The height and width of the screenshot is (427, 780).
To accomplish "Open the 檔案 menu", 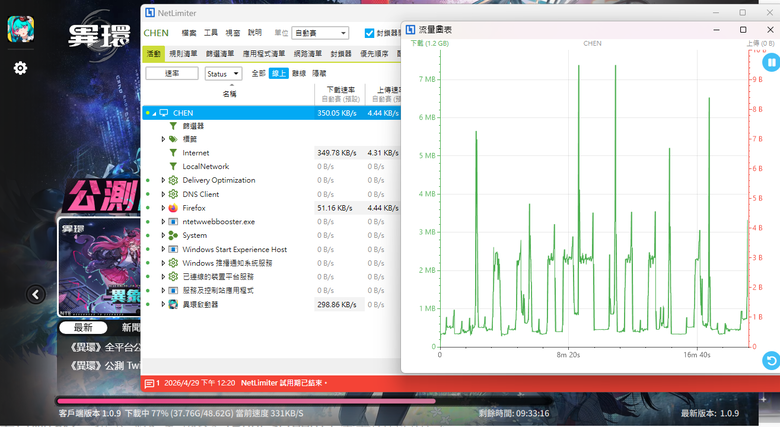I will [x=189, y=33].
